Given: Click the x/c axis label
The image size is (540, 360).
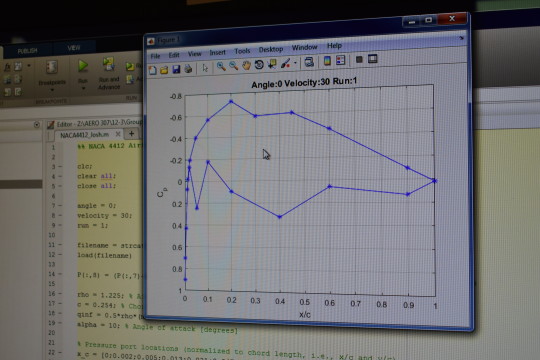Looking at the screenshot, I should click(x=305, y=314).
